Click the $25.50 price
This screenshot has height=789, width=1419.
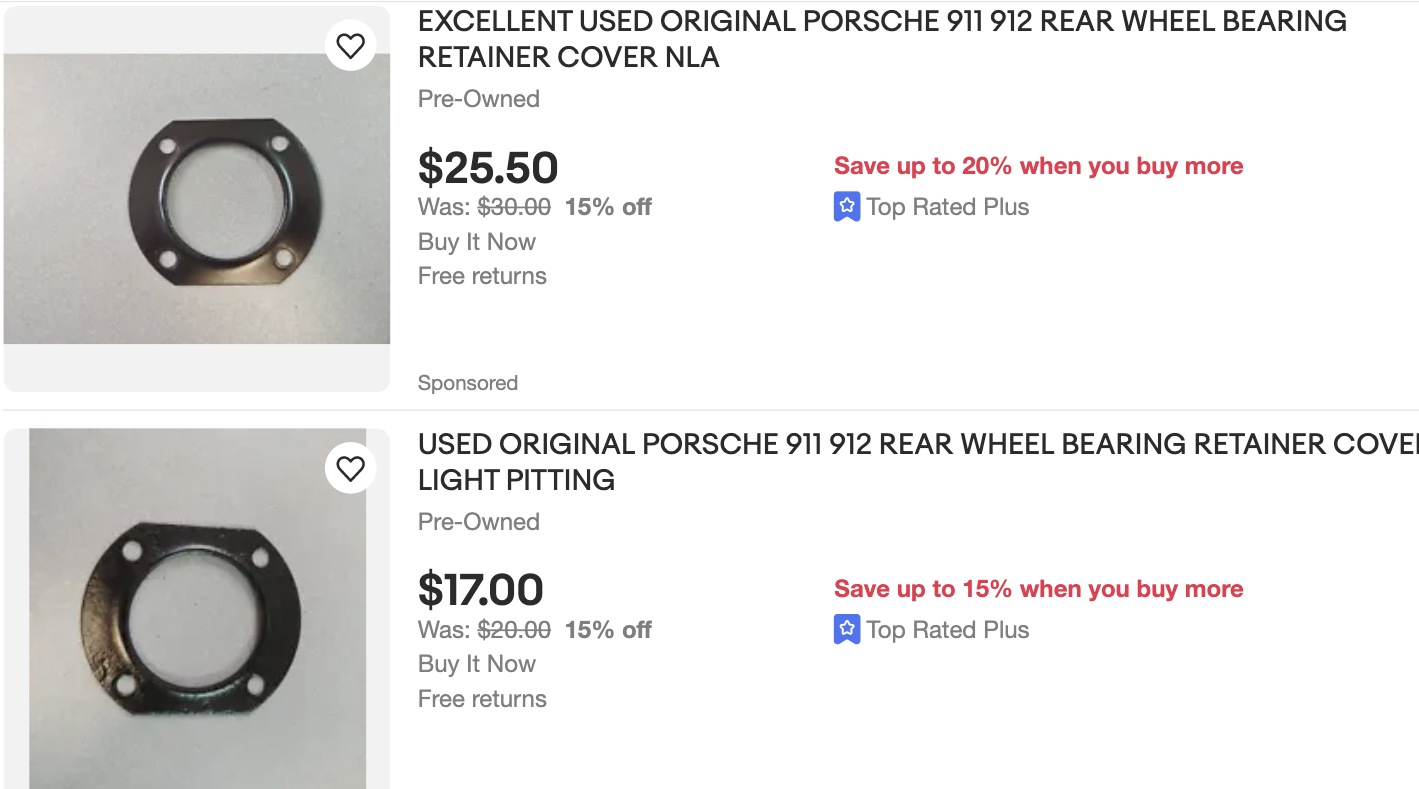(488, 168)
